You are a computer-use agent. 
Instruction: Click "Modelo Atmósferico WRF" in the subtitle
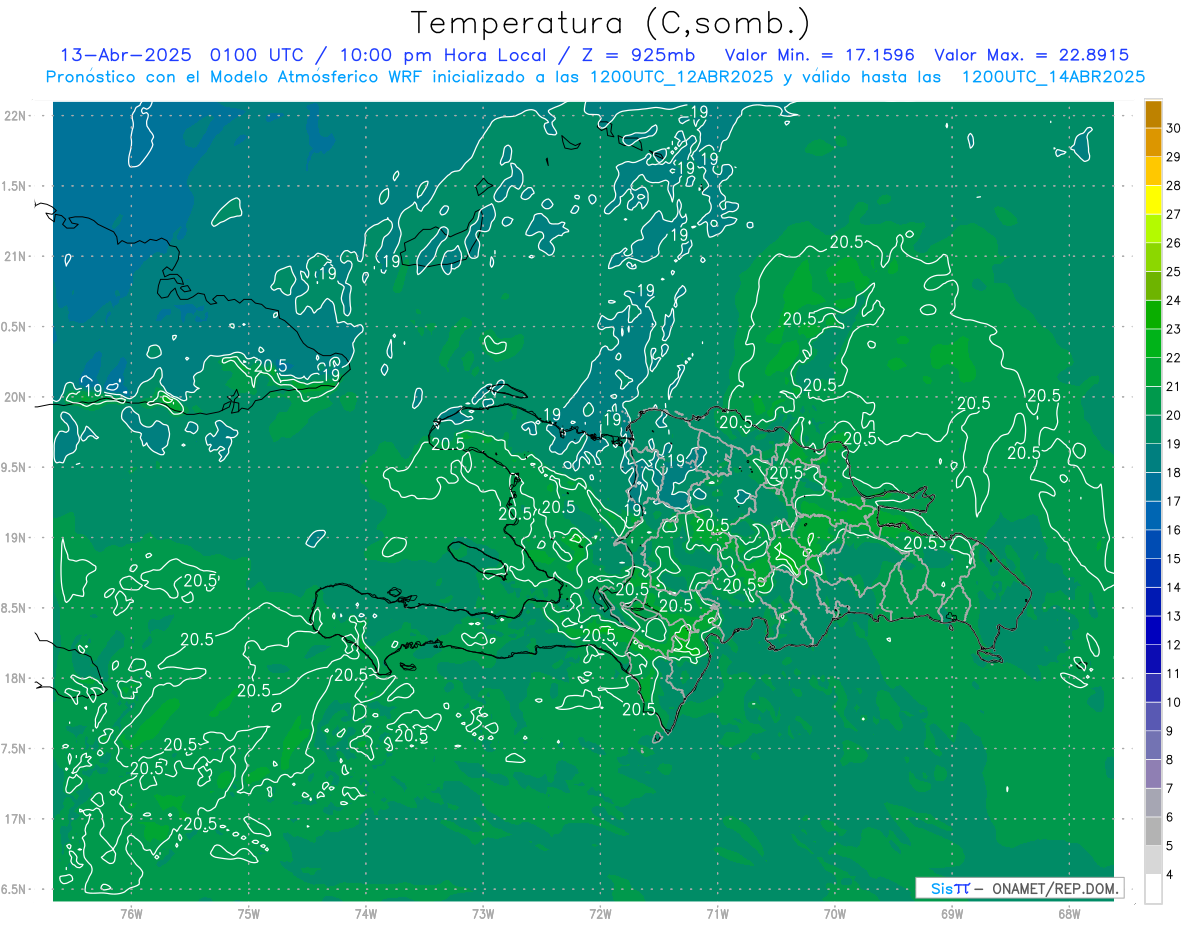tap(314, 77)
